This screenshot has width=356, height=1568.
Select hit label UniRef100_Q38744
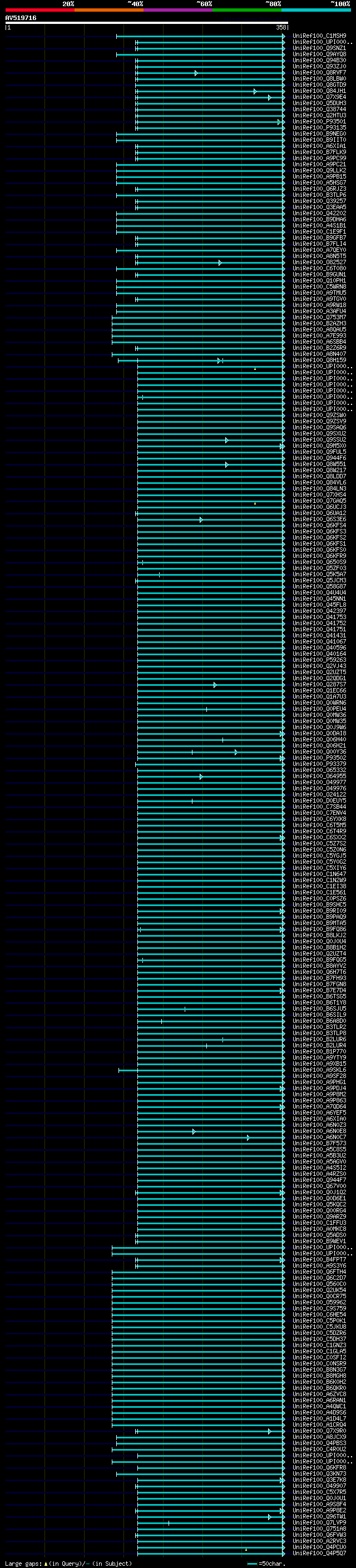coord(319,109)
